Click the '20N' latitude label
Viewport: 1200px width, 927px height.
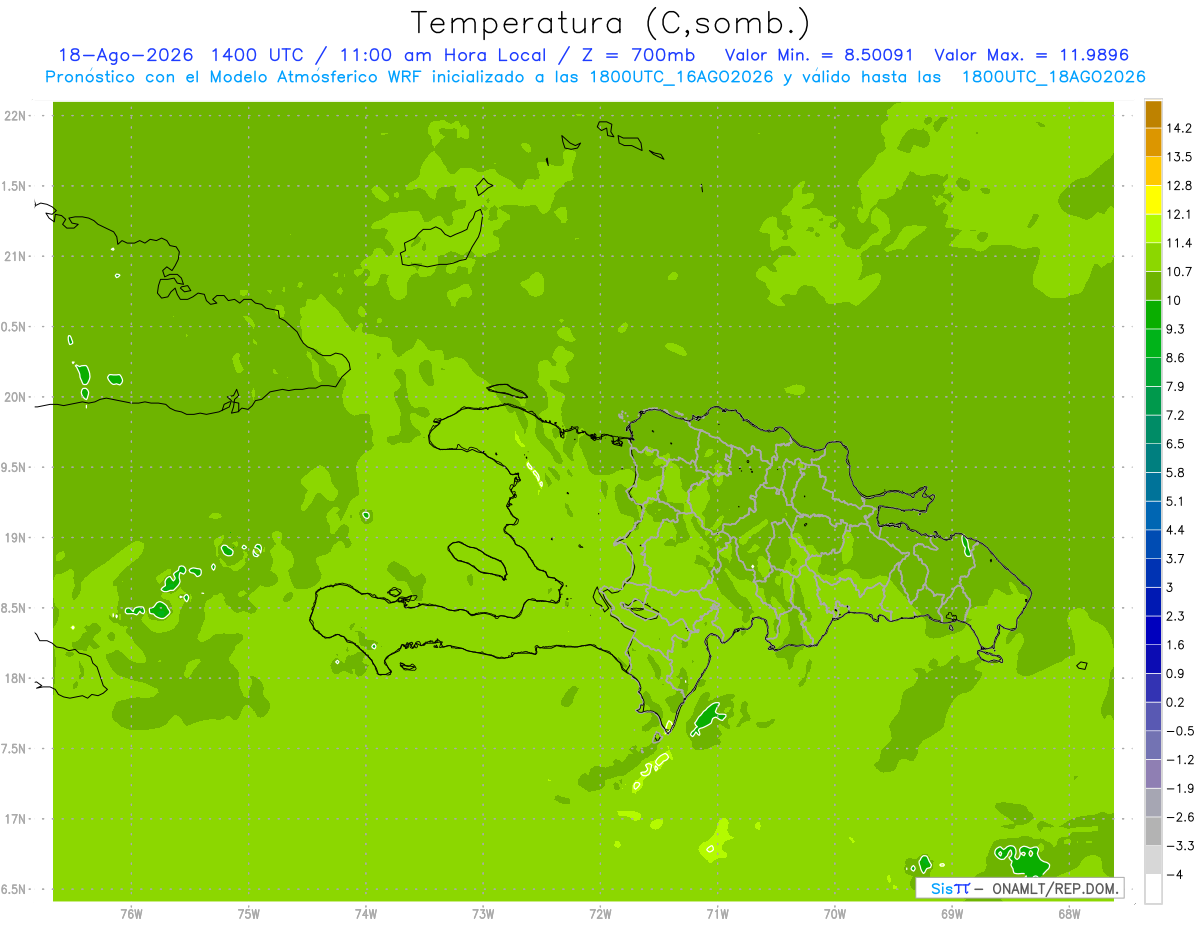pyautogui.click(x=17, y=397)
